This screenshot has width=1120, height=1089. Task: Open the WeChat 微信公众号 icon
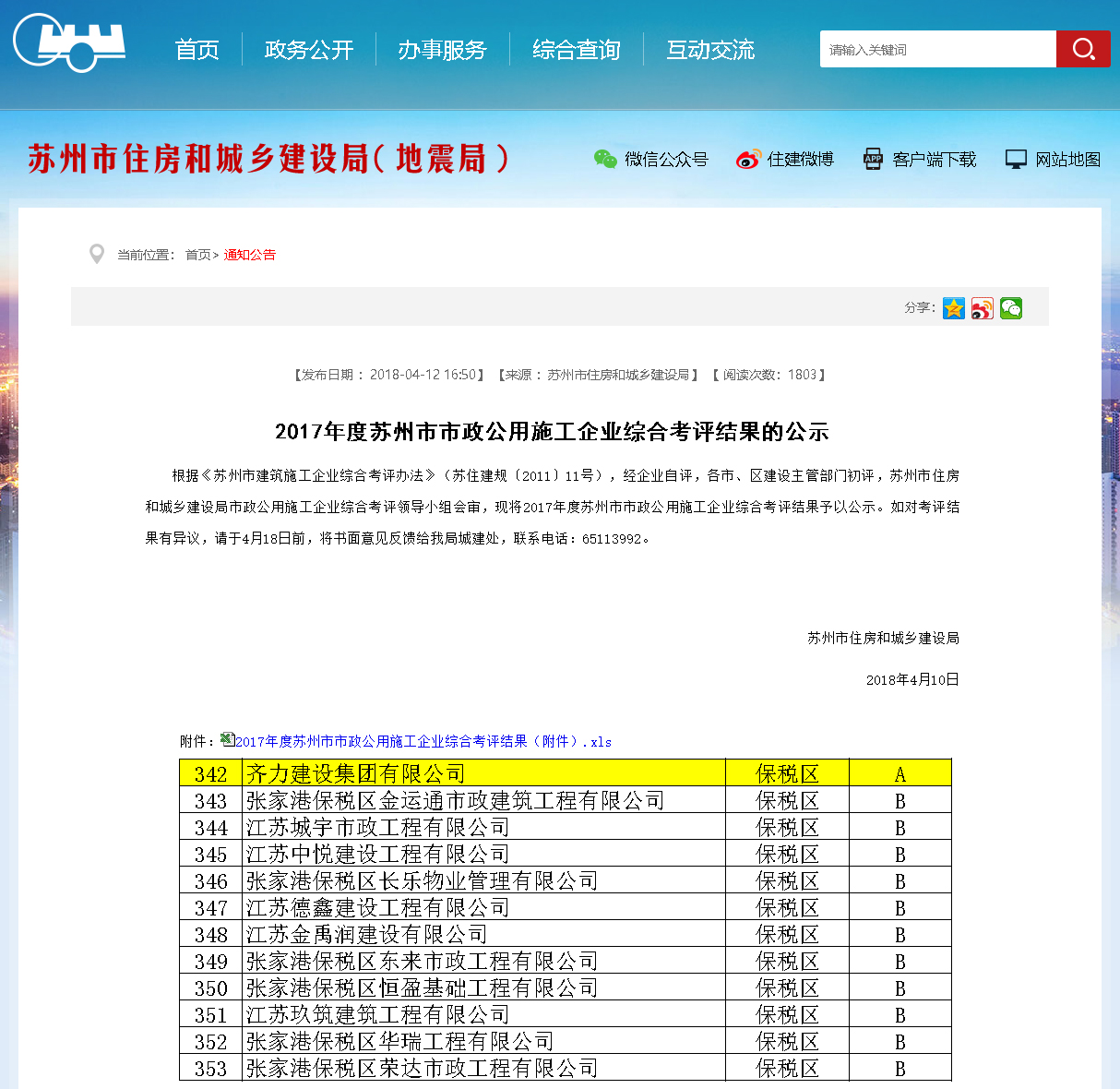tap(605, 160)
